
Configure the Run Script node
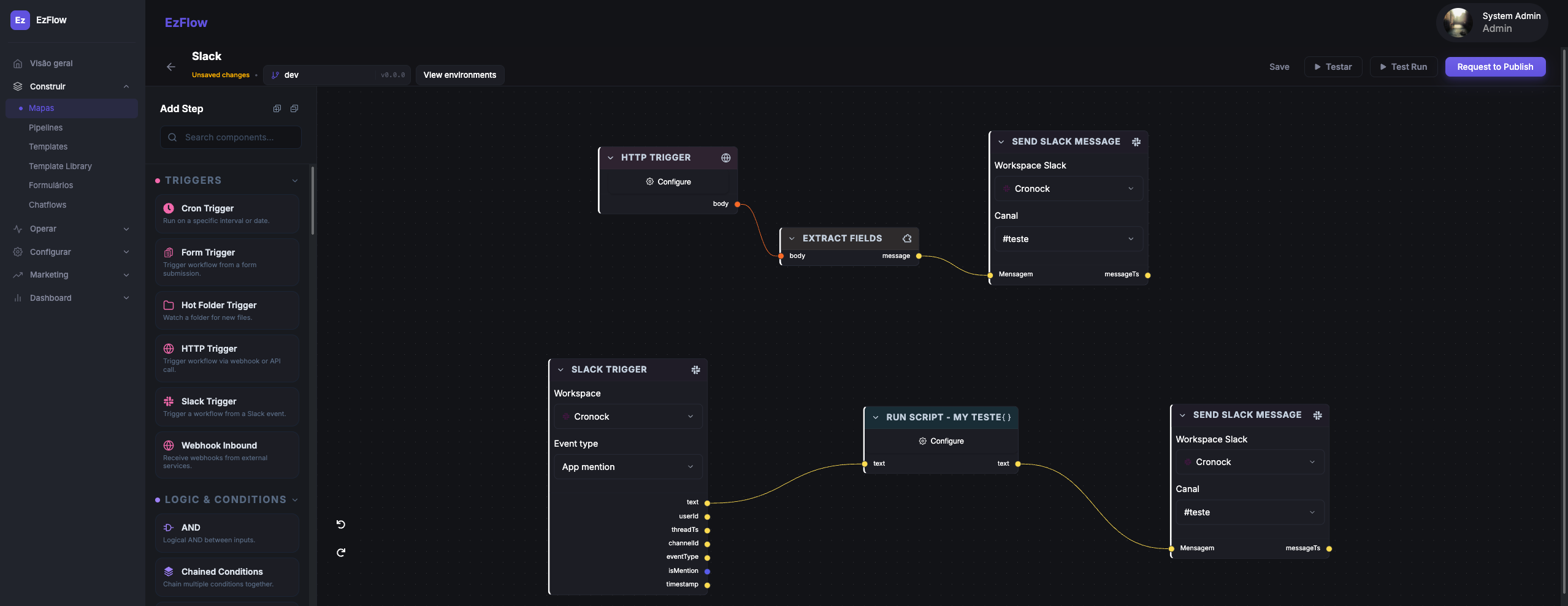coord(941,441)
